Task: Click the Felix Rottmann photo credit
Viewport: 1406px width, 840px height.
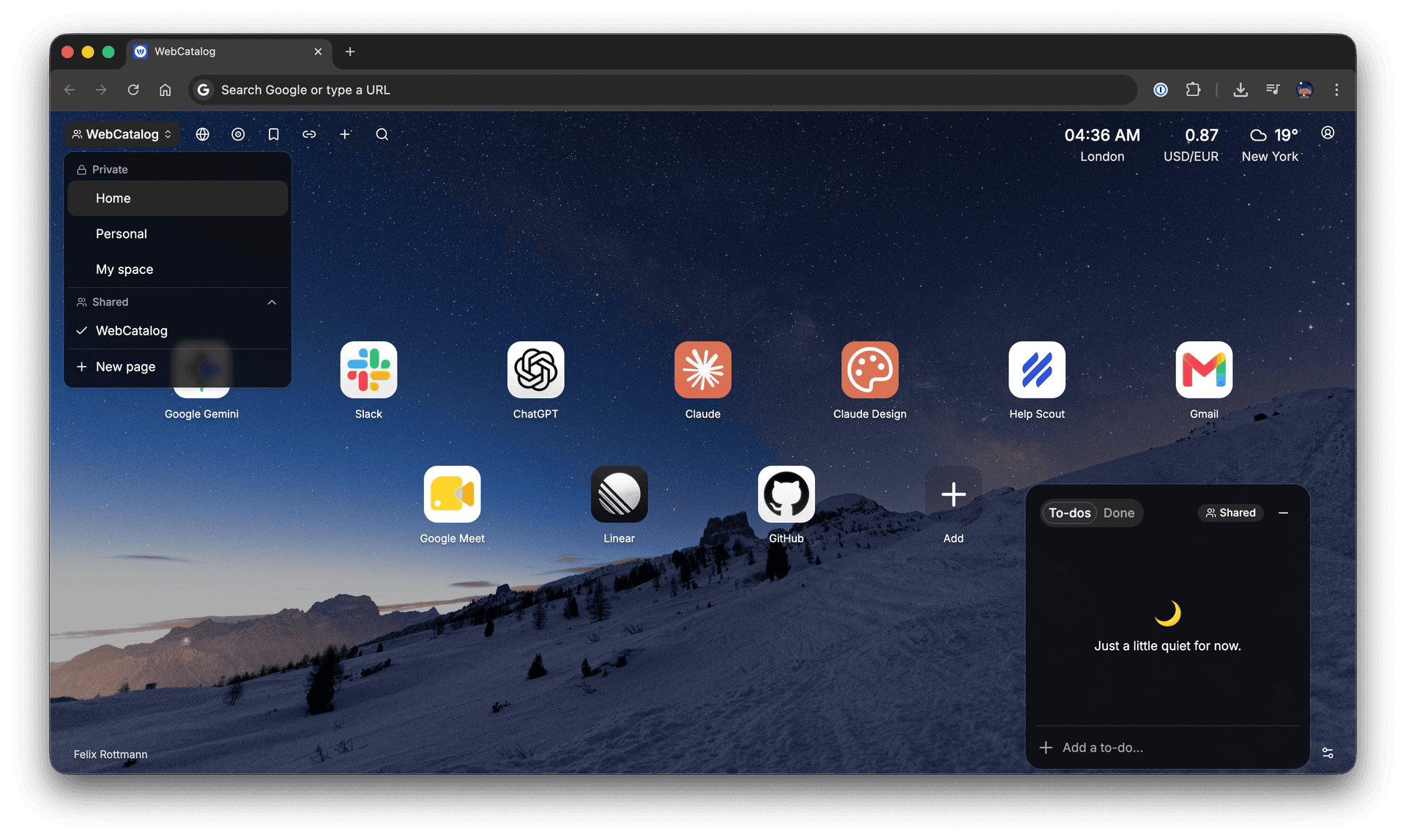Action: [111, 754]
